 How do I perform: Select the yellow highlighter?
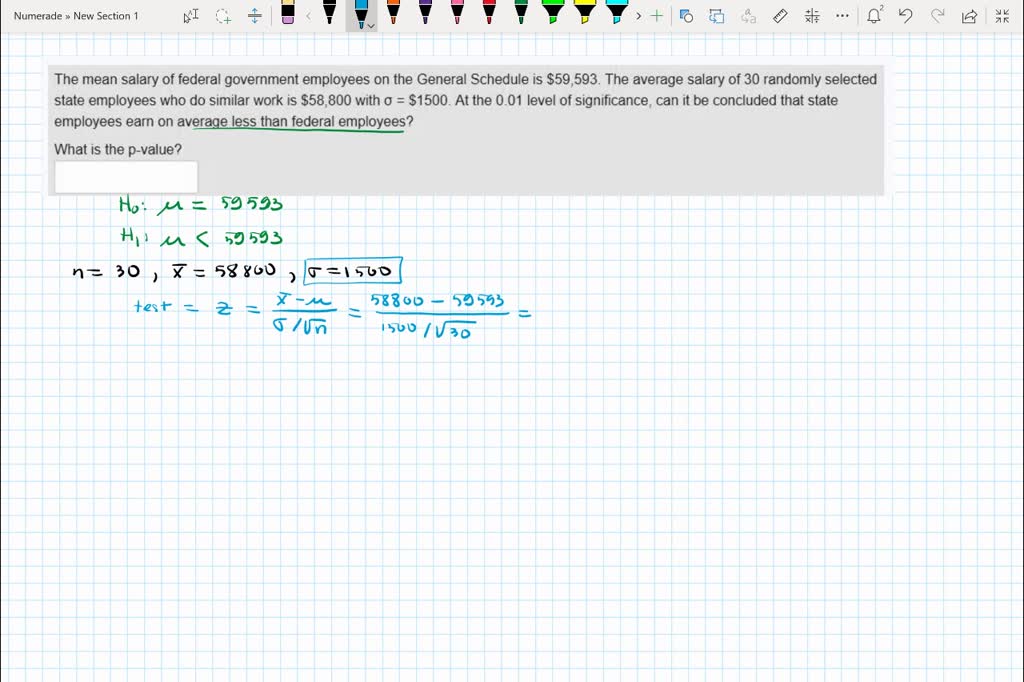tap(584, 13)
